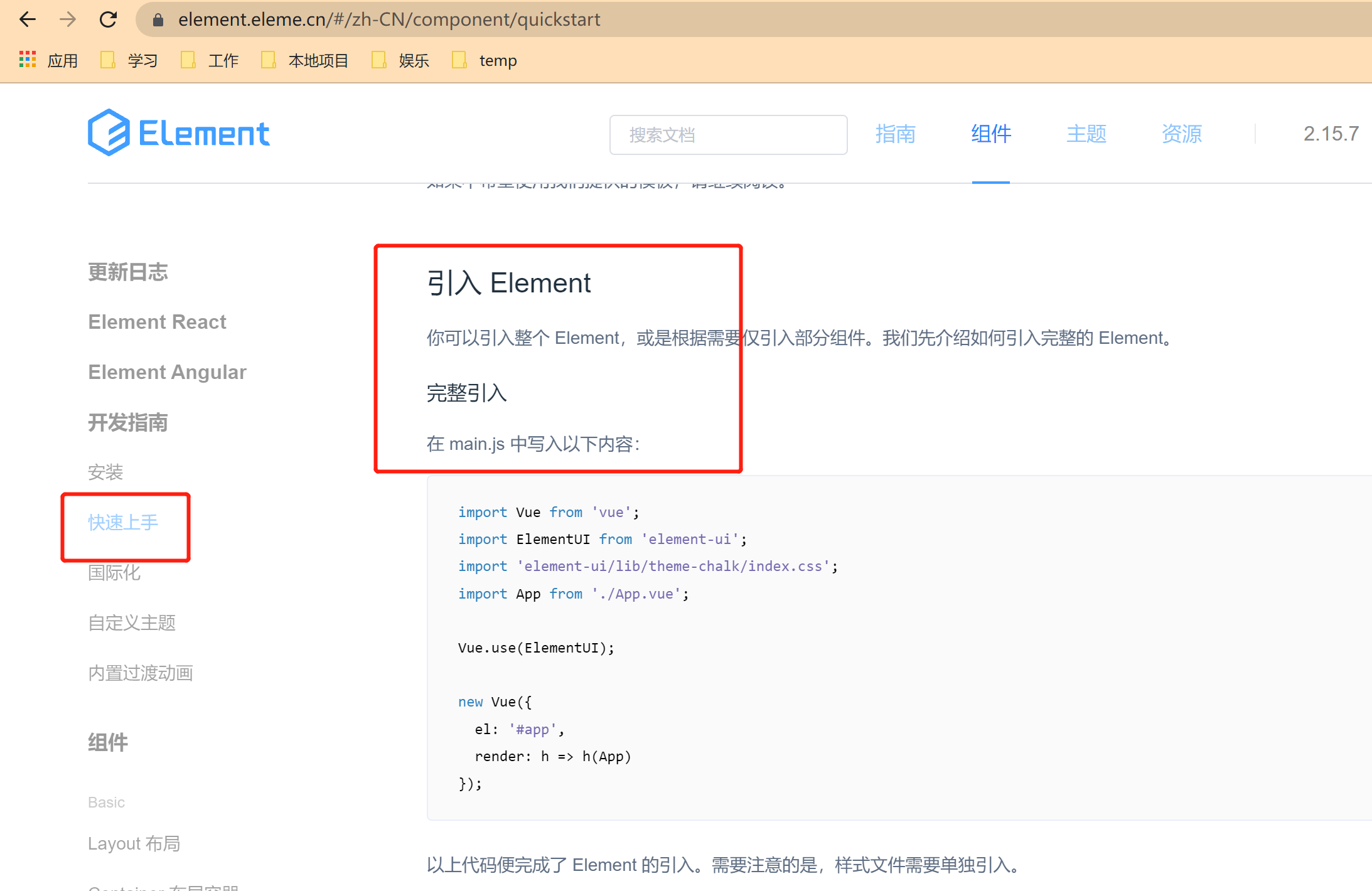Click the 搜索文档 search box
This screenshot has height=891, width=1372.
[728, 134]
